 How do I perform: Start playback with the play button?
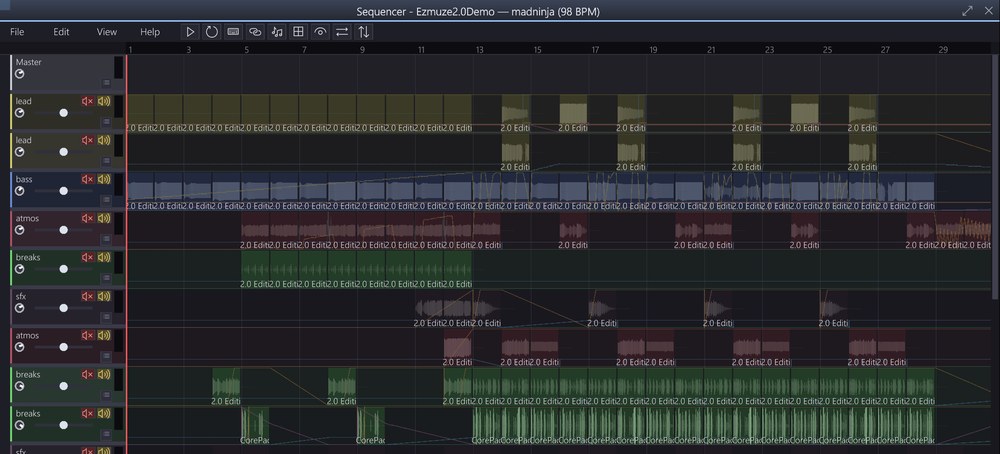tap(190, 32)
